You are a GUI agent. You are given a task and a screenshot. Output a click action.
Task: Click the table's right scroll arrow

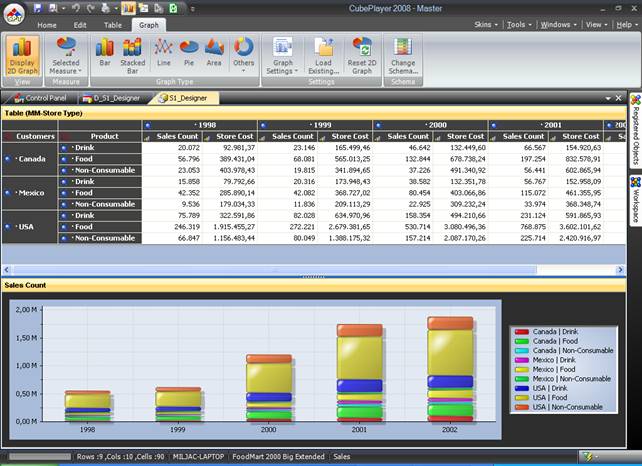pos(620,269)
